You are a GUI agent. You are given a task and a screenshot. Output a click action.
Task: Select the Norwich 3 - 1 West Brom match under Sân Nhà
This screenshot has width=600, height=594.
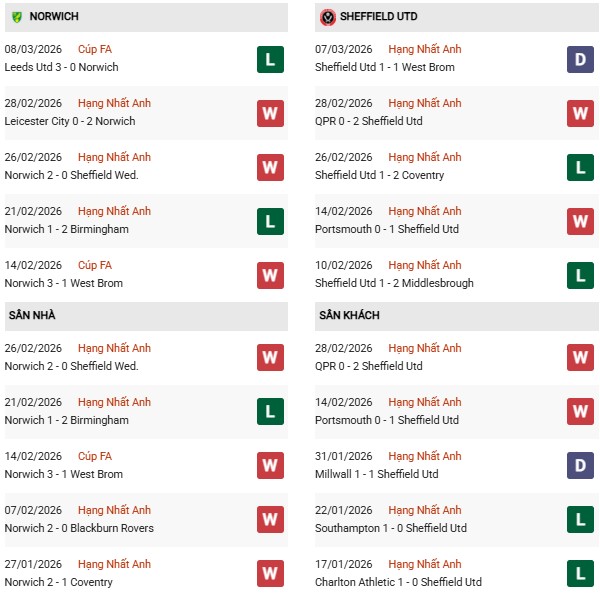tap(66, 474)
